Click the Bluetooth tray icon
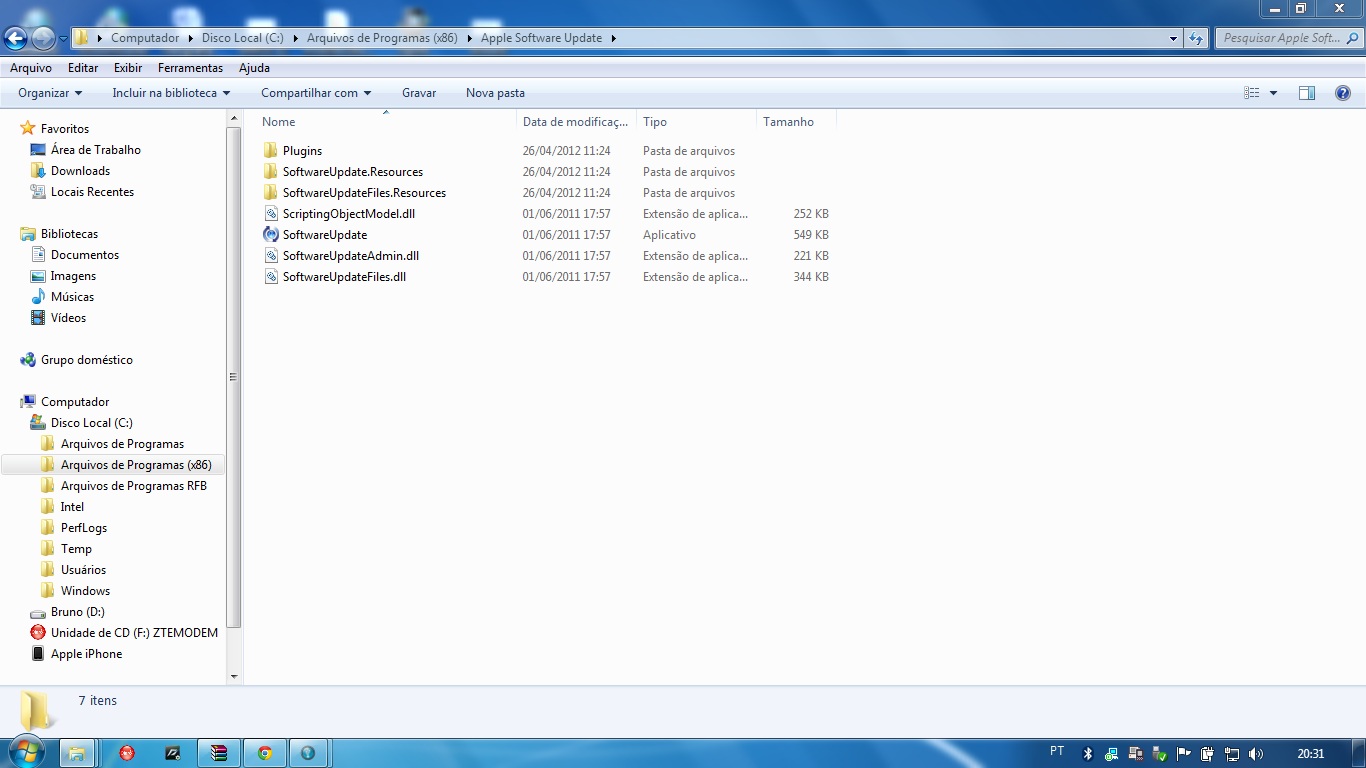 pos(1088,754)
